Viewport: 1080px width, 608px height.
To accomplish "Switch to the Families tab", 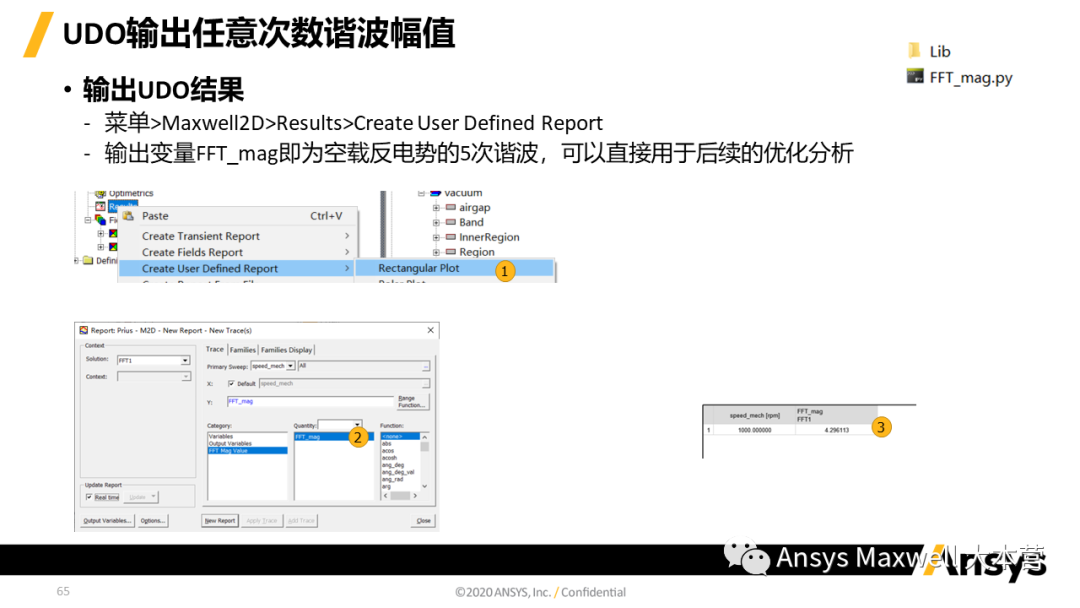I will pyautogui.click(x=242, y=350).
